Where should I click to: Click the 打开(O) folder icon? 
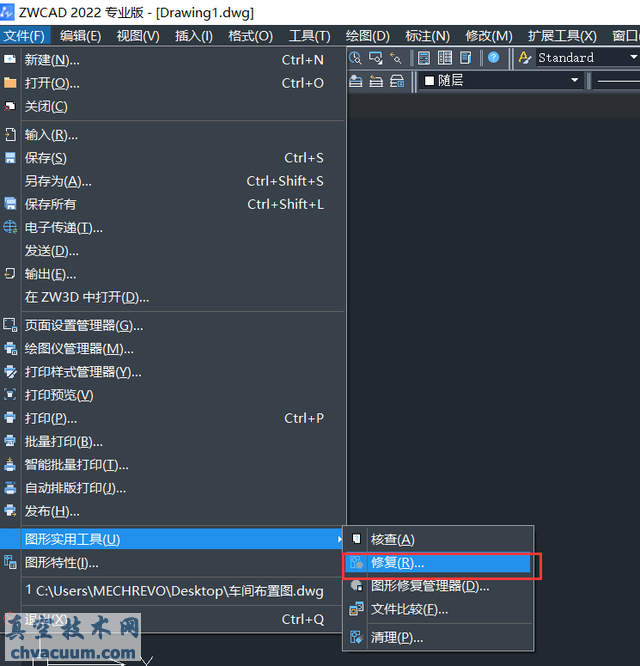point(10,82)
